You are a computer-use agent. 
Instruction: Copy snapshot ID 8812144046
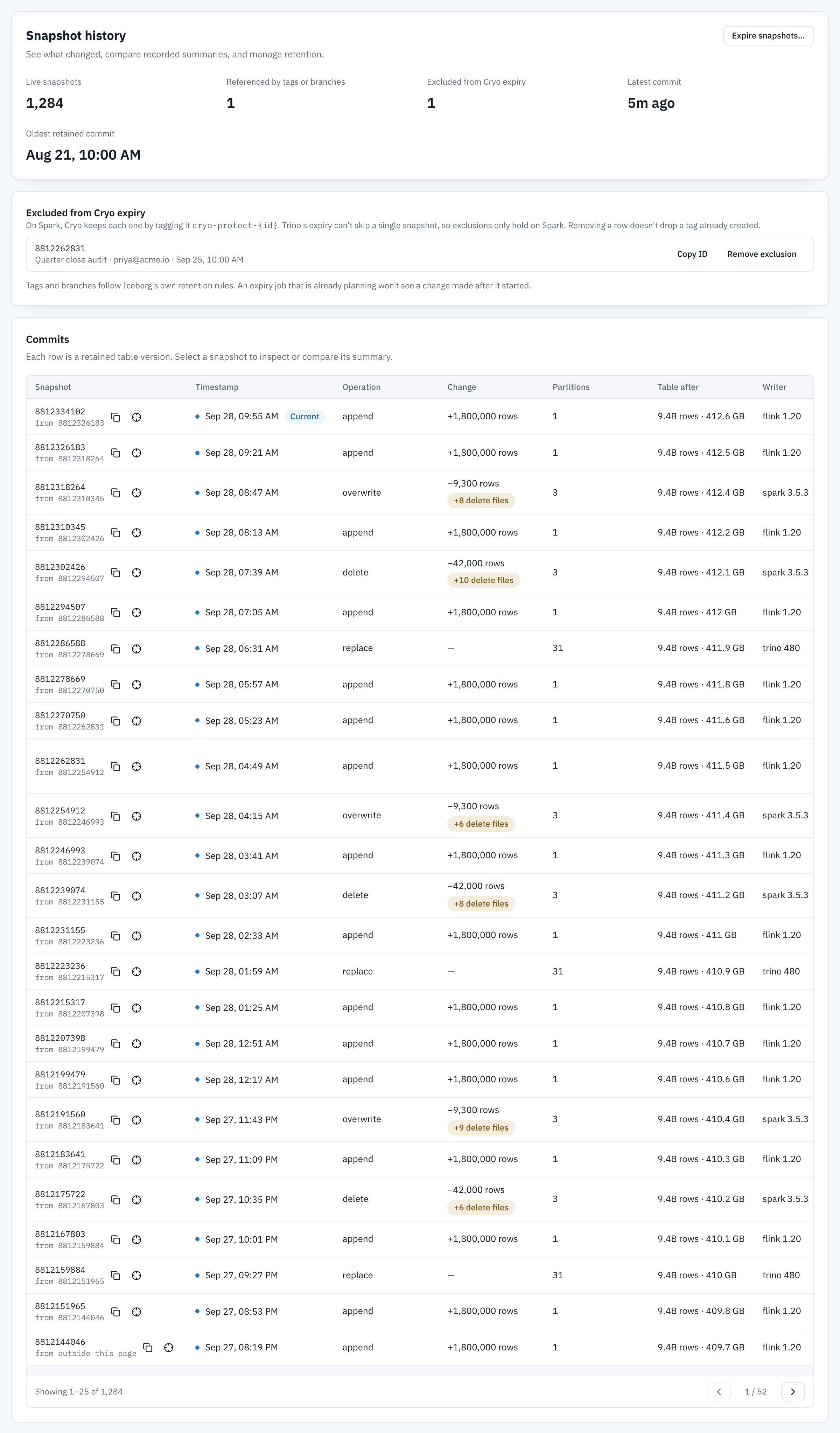pyautogui.click(x=148, y=1348)
